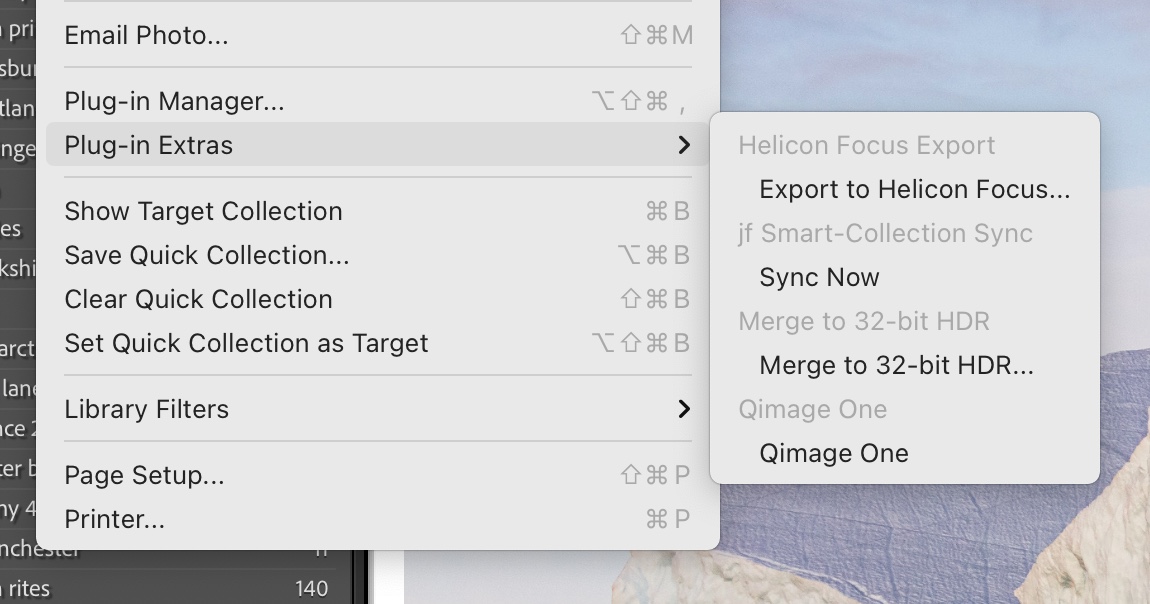Open Page Setup dialog
Viewport: 1150px width, 604px height.
point(378,475)
